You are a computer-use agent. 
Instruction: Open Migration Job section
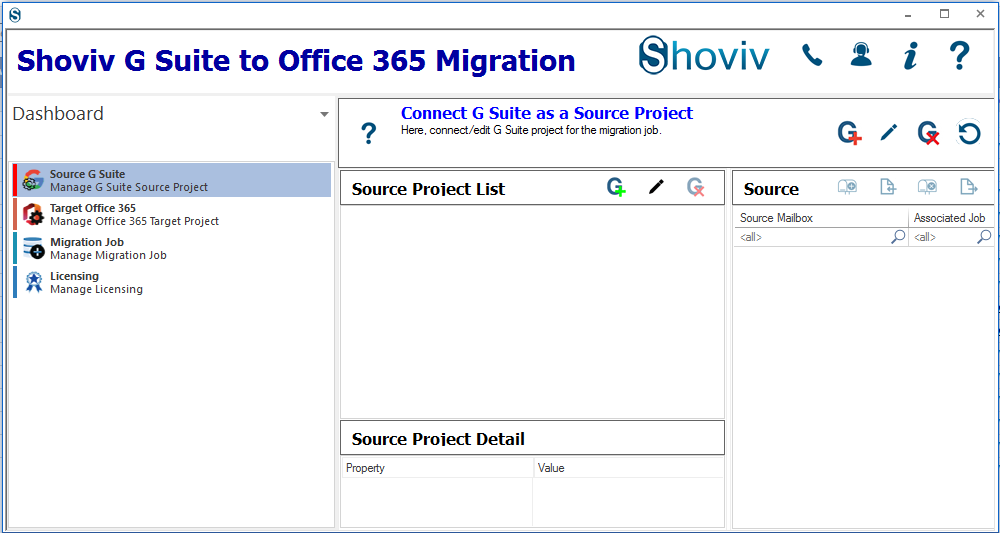coord(172,249)
